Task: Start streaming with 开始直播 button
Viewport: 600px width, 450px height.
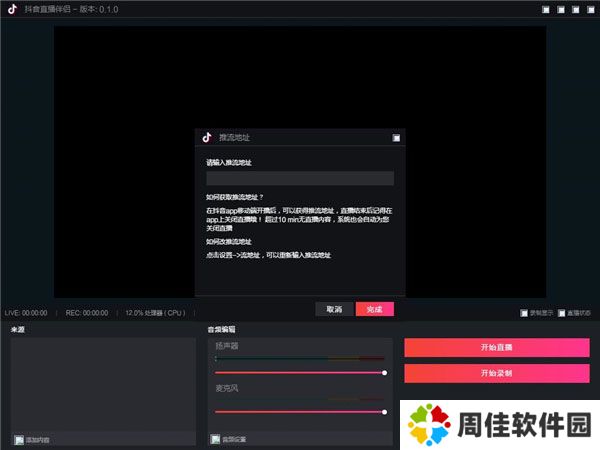Action: 496,347
